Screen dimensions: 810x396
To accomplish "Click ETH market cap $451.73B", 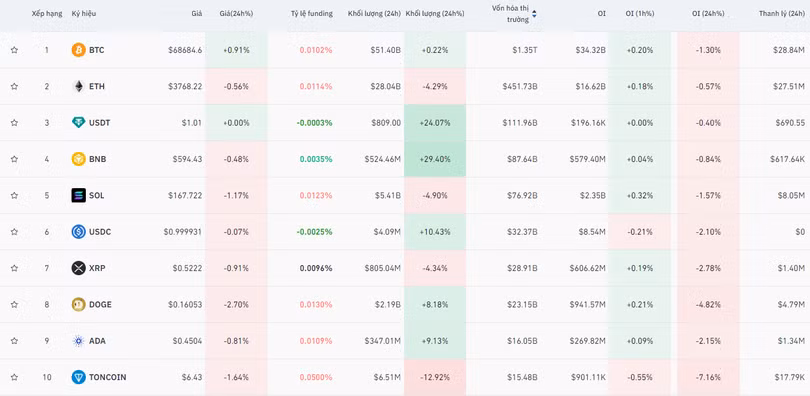I will pyautogui.click(x=520, y=86).
